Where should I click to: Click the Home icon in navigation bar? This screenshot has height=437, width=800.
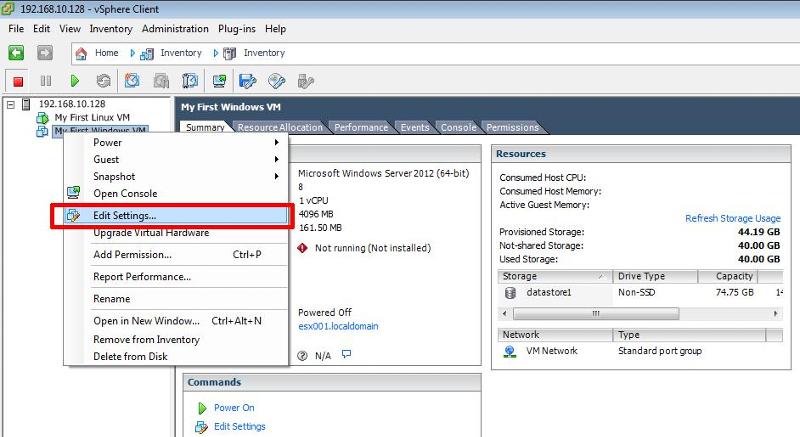click(x=81, y=53)
